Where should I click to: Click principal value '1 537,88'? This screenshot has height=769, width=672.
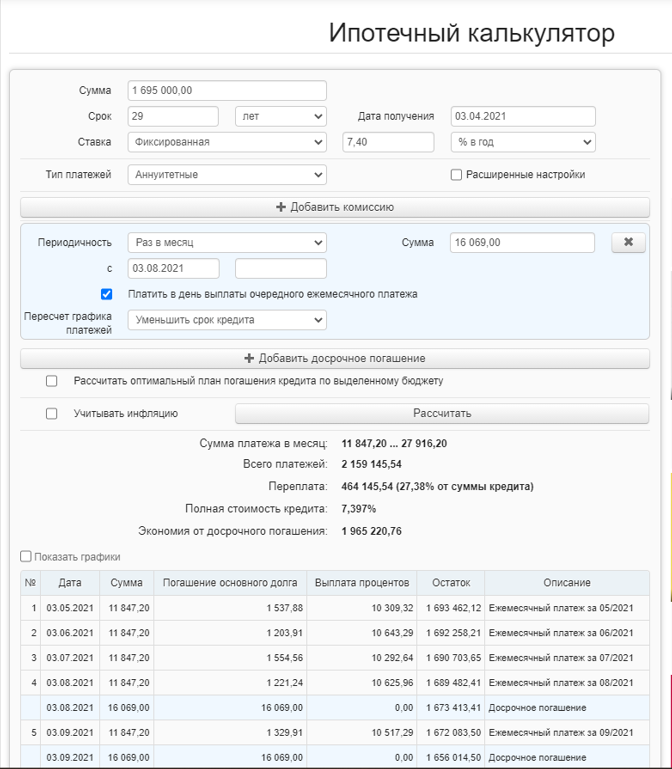284,608
